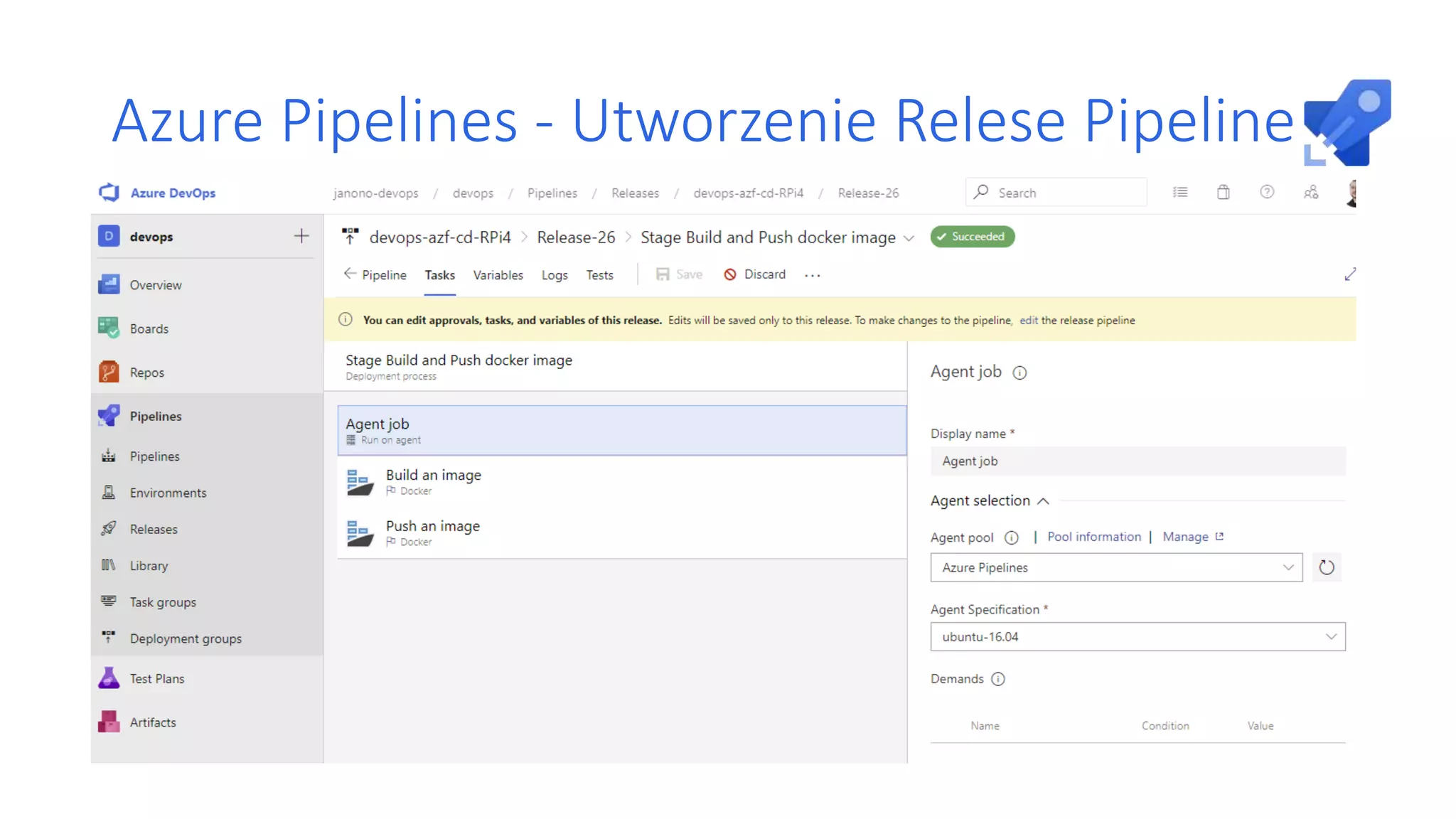The image size is (1456, 819).
Task: Click the Agent pool info icon
Action: (x=1011, y=538)
